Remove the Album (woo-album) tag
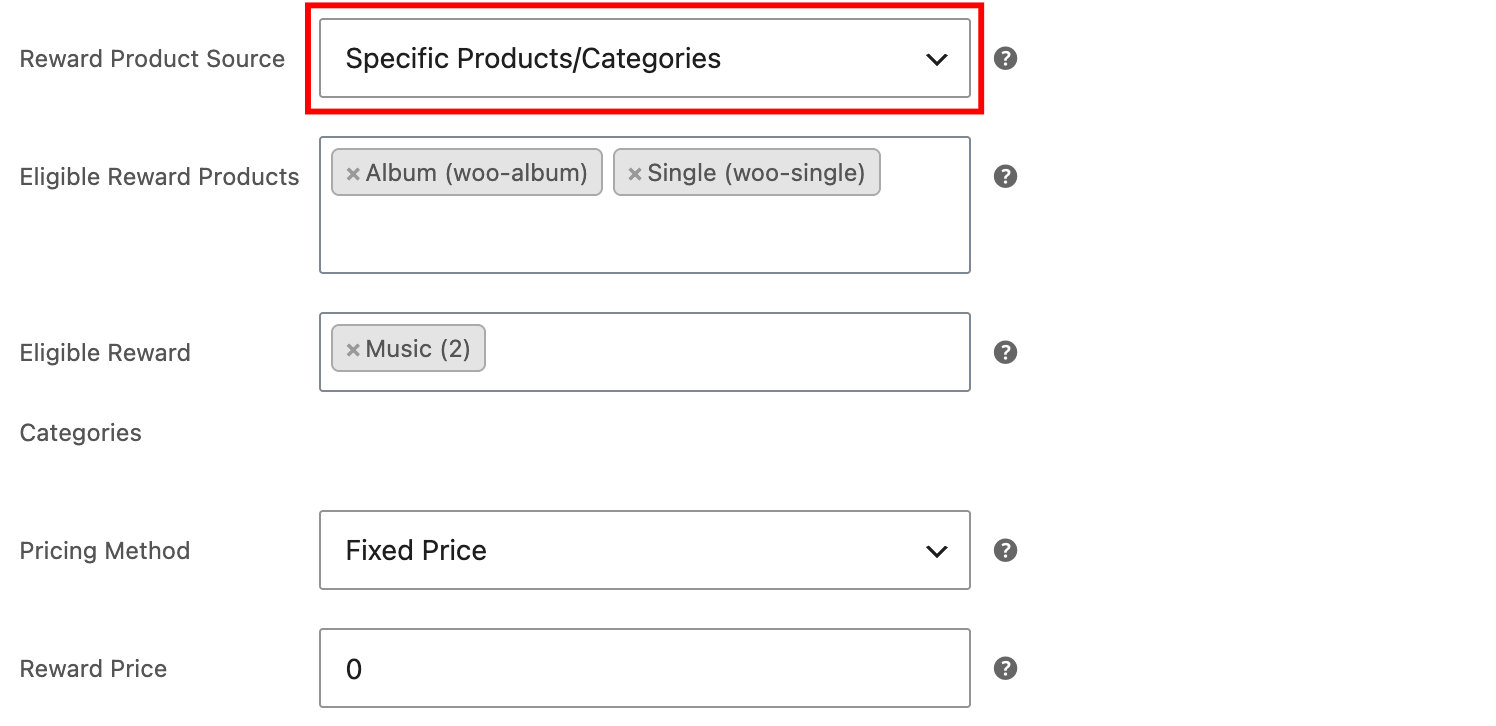This screenshot has width=1496, height=726. tap(353, 174)
